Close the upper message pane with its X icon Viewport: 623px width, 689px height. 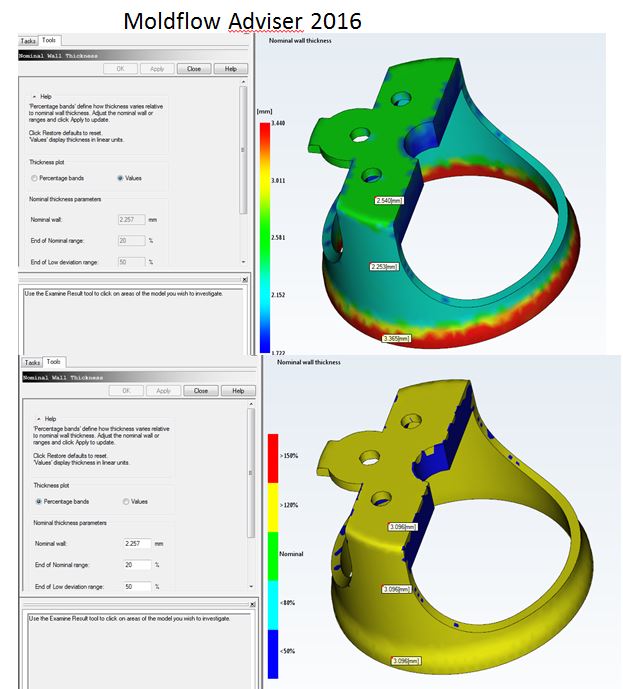245,279
